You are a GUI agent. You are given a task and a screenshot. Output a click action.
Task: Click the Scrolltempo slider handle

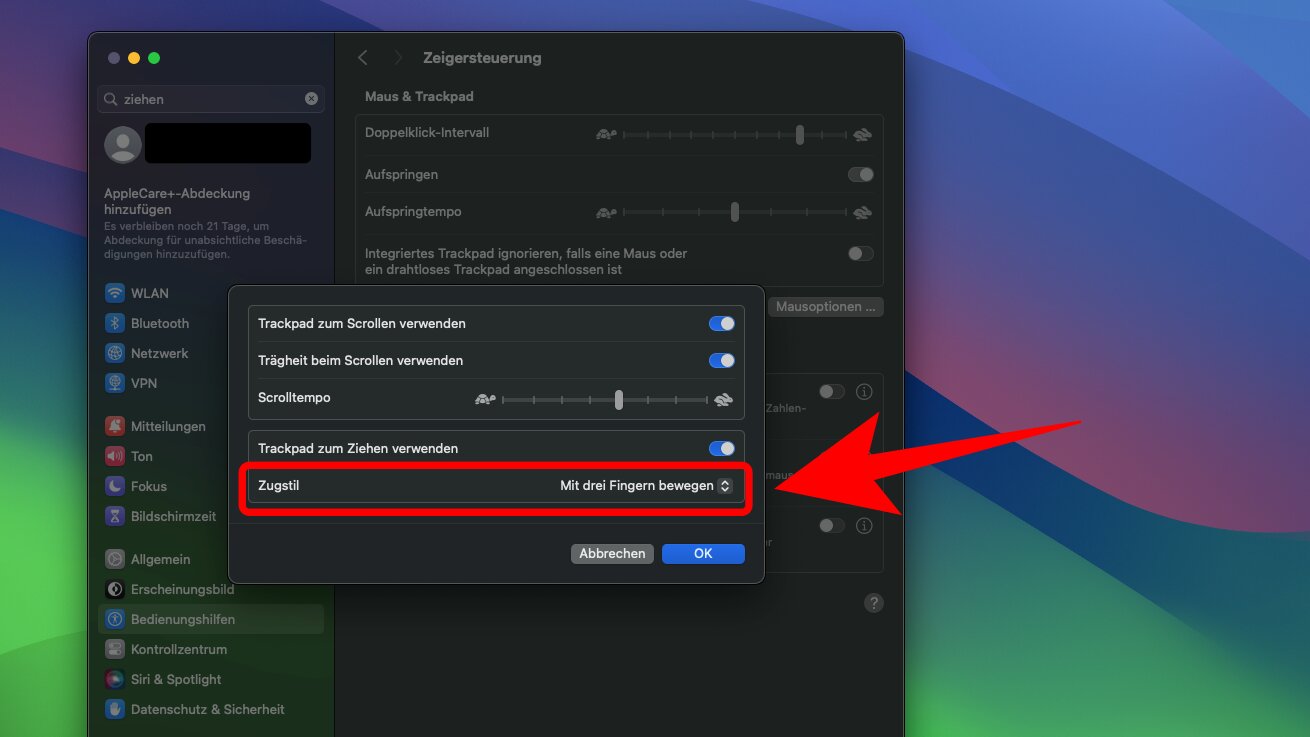(619, 400)
